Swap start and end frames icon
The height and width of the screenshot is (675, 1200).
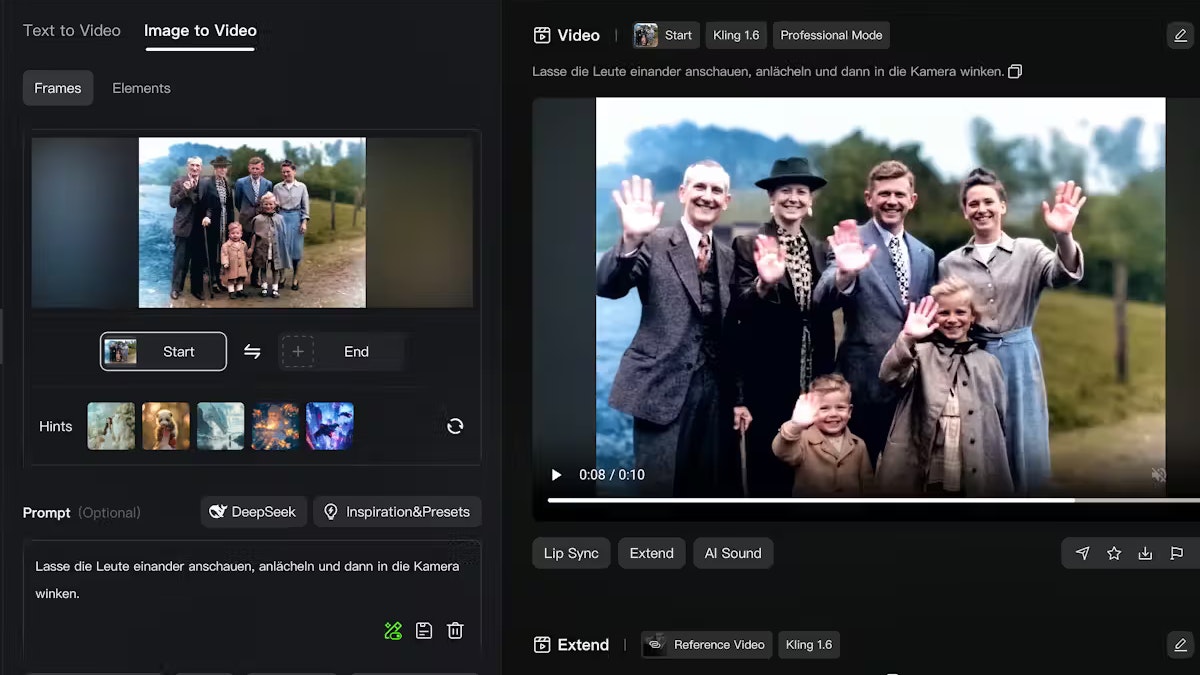252,352
